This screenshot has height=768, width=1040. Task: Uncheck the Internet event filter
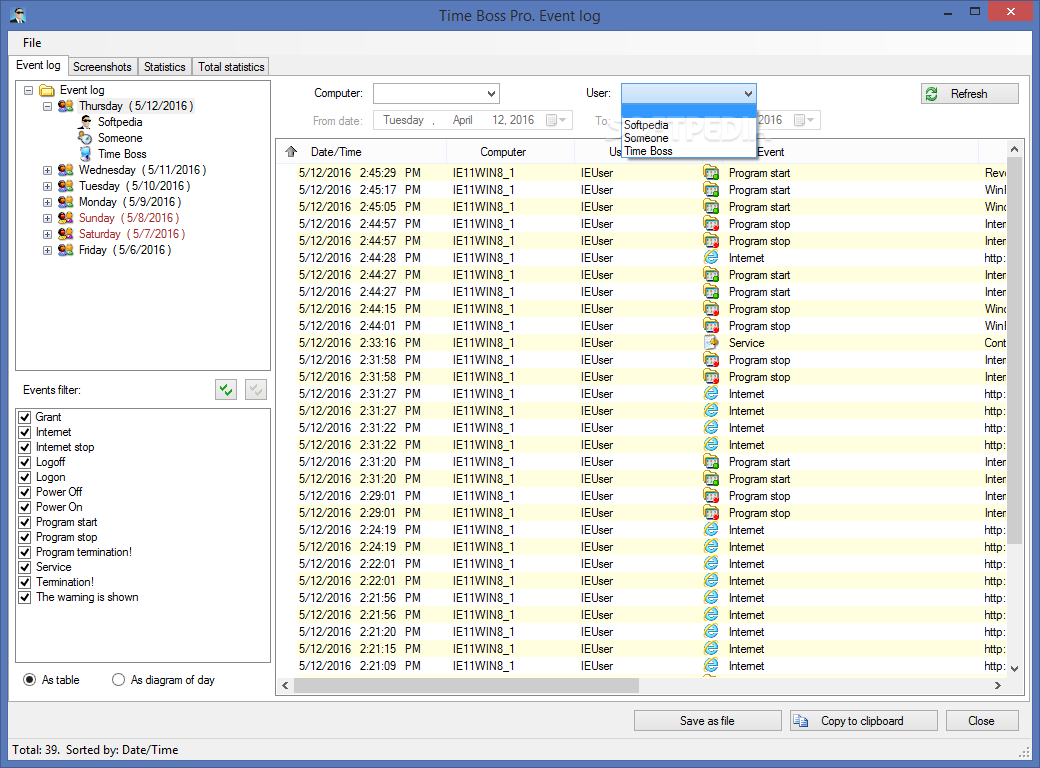click(x=25, y=432)
